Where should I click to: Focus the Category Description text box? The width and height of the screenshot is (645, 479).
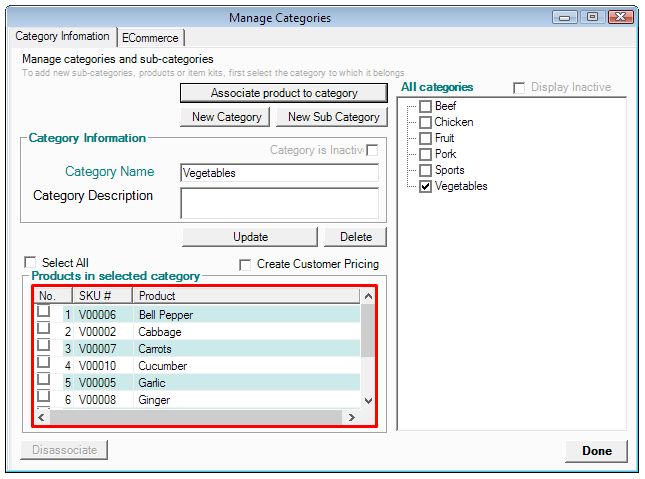tap(279, 203)
